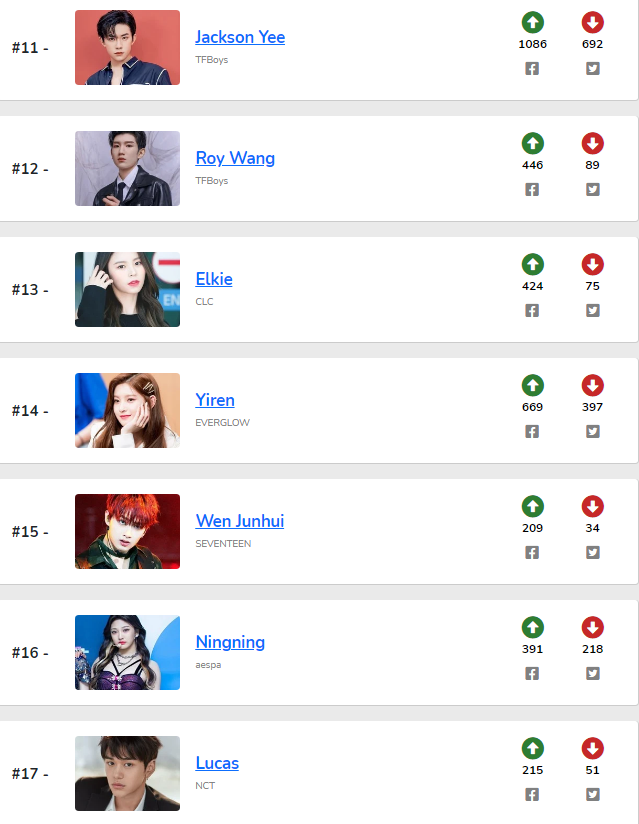Share Yiren on Twitter
The height and width of the screenshot is (824, 639).
click(592, 432)
